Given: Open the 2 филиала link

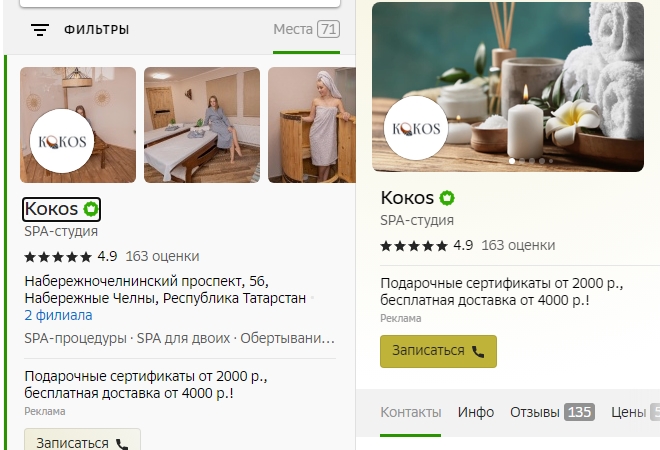Looking at the screenshot, I should coord(58,315).
